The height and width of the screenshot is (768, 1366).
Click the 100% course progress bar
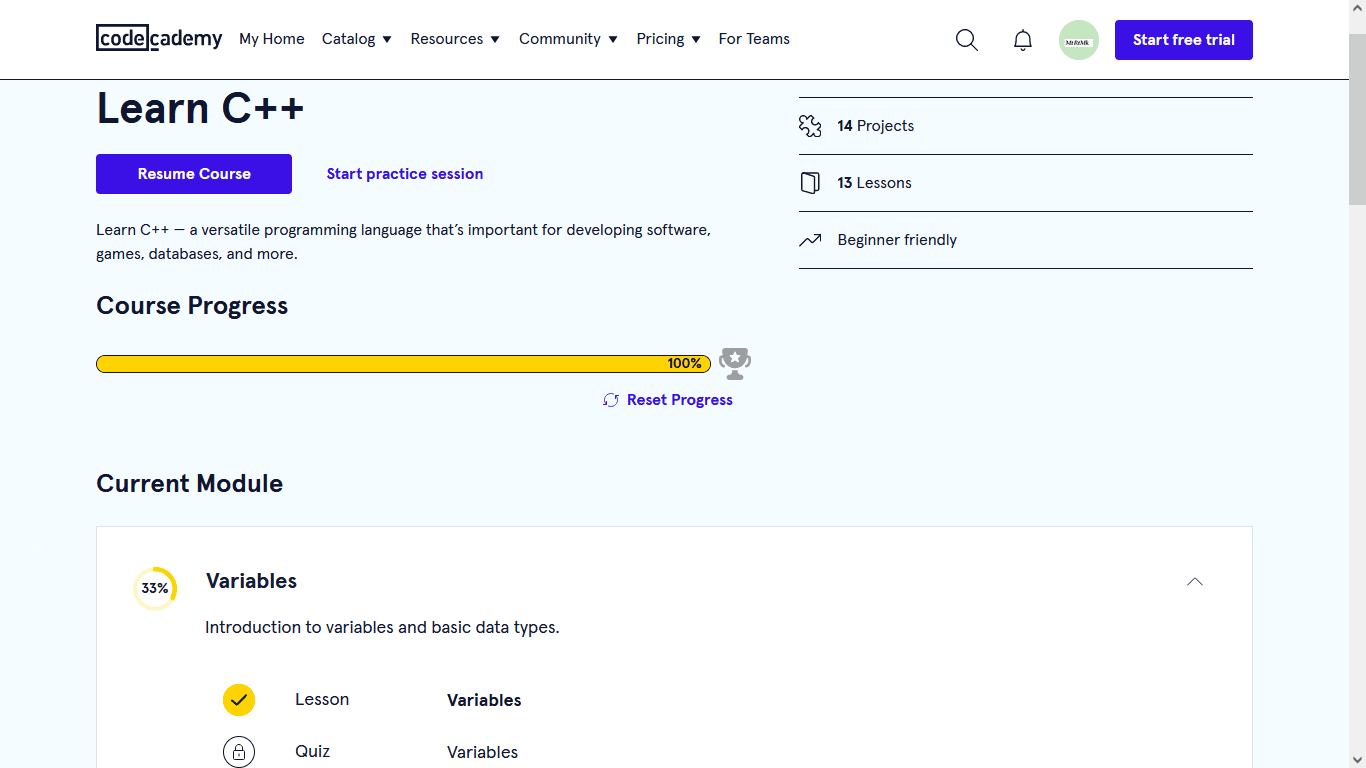(403, 364)
